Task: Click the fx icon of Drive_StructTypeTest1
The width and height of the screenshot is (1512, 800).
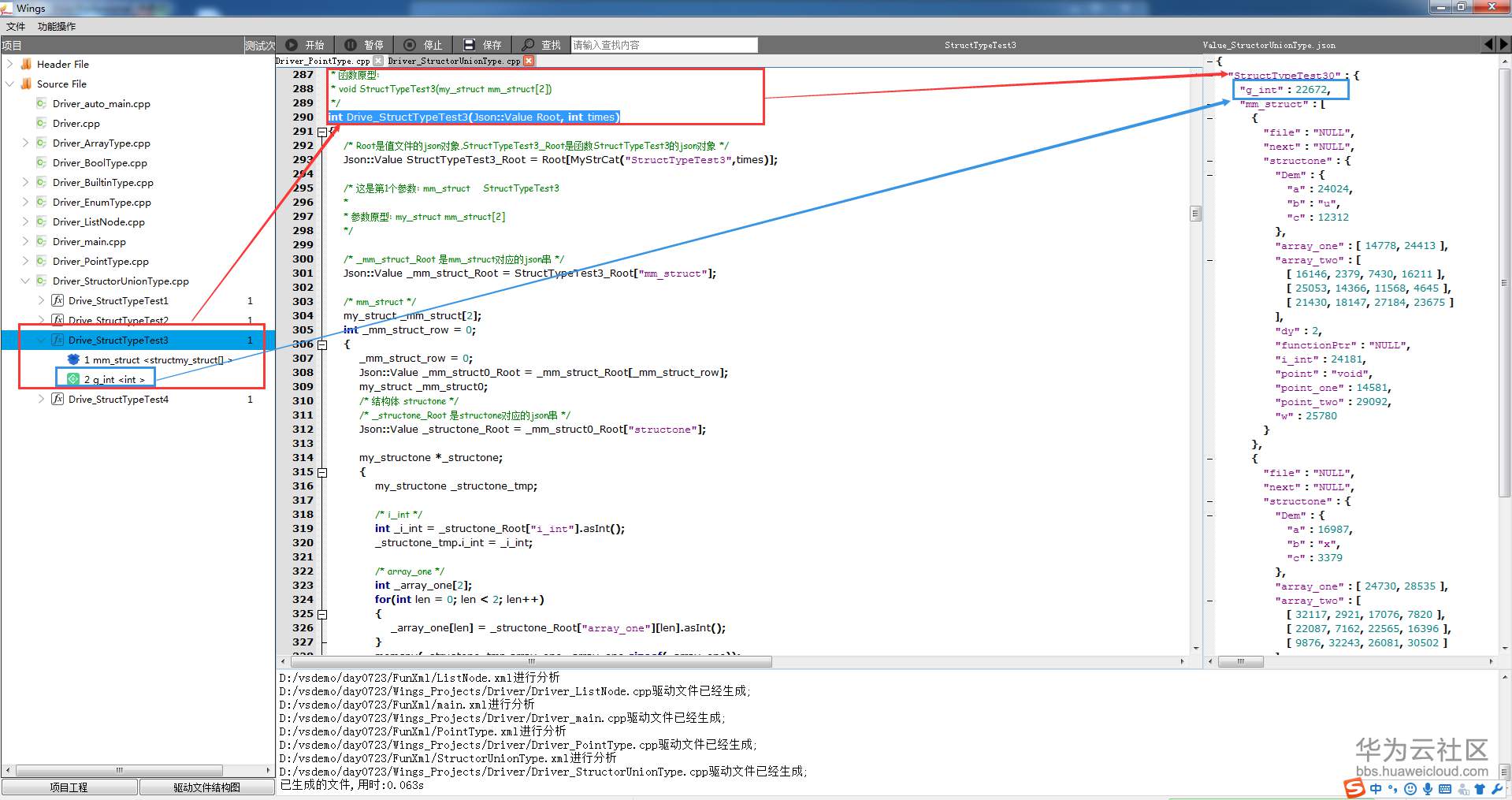Action: [58, 300]
